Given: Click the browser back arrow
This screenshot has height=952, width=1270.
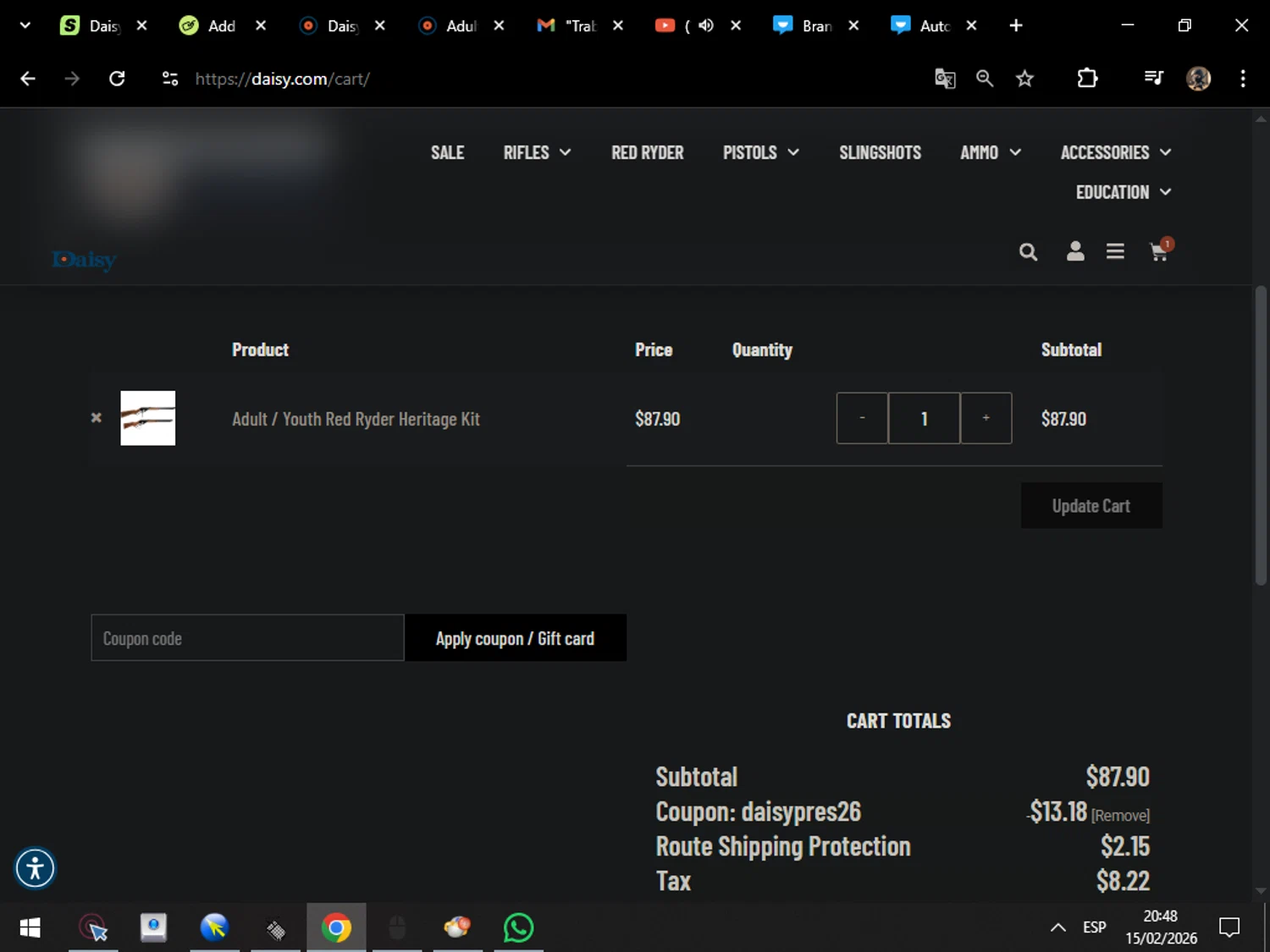Looking at the screenshot, I should click(28, 79).
